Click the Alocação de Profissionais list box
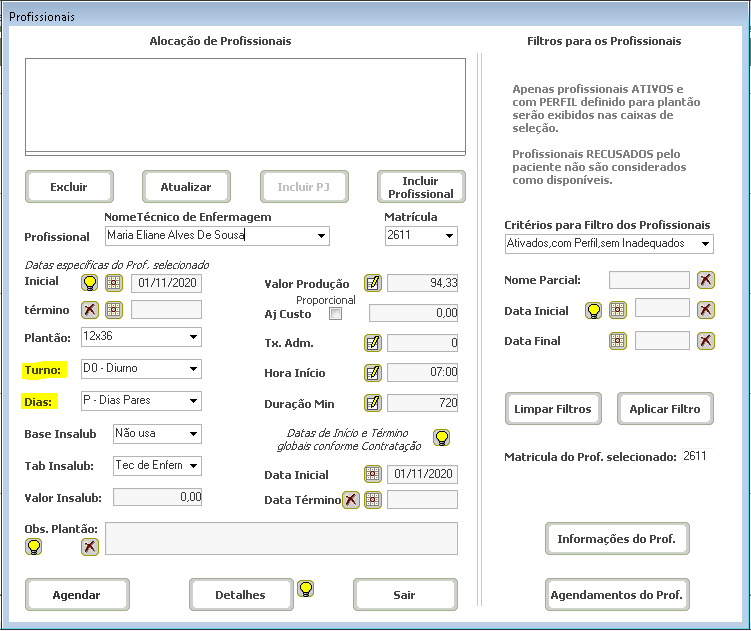 pos(245,107)
